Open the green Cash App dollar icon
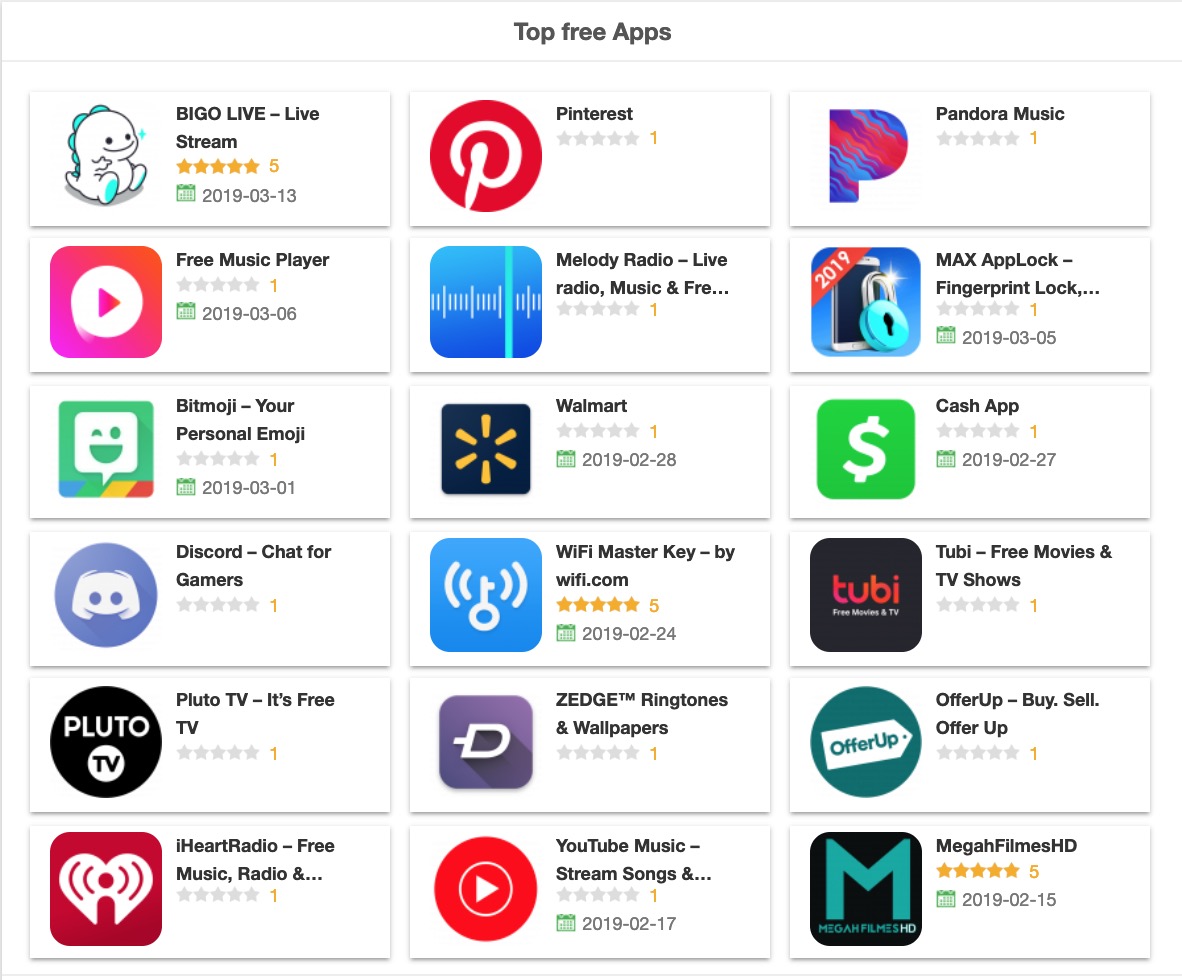This screenshot has width=1182, height=980. point(865,449)
